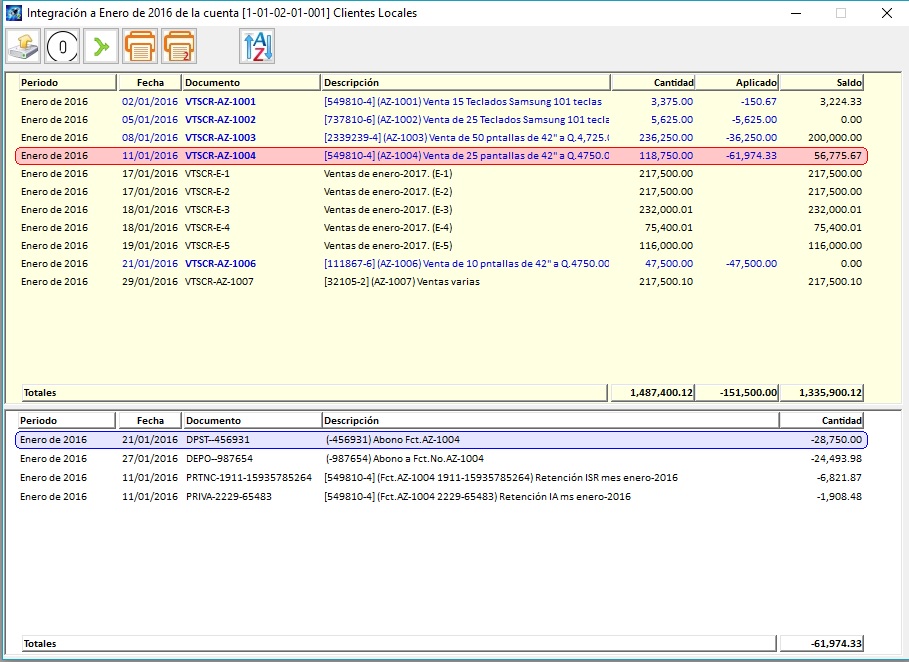
Task: Click lower table Descripción column header
Action: click(x=550, y=421)
